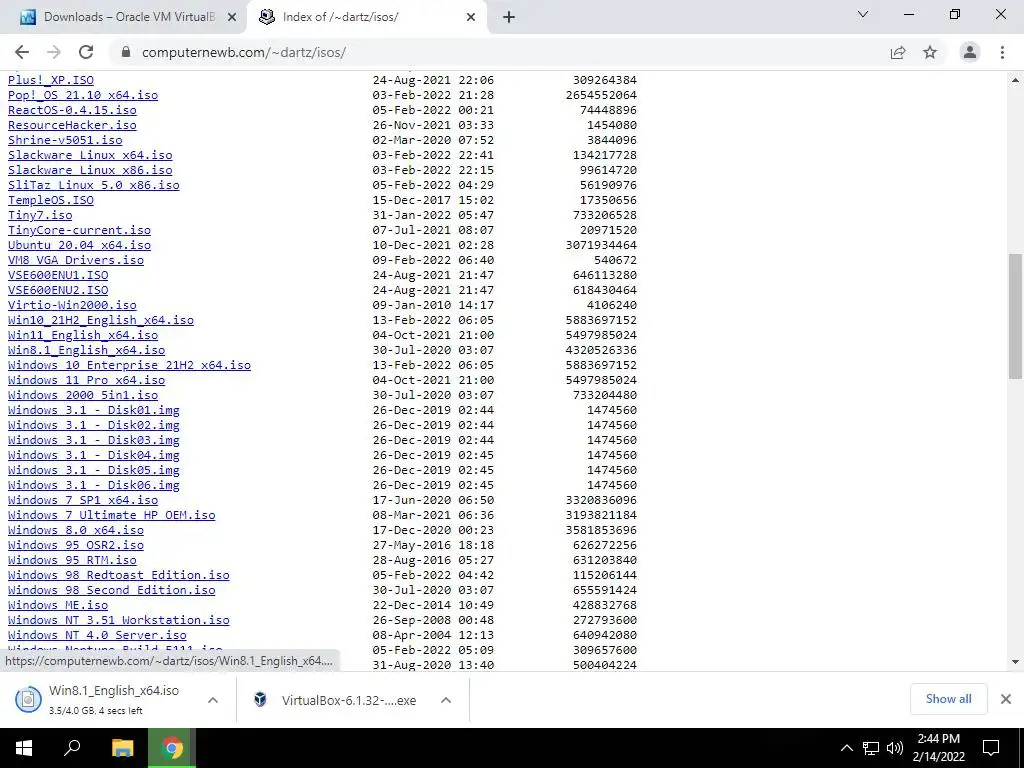The width and height of the screenshot is (1024, 768).
Task: Open Slackware_Linux_x64.iso link
Action: (90, 155)
